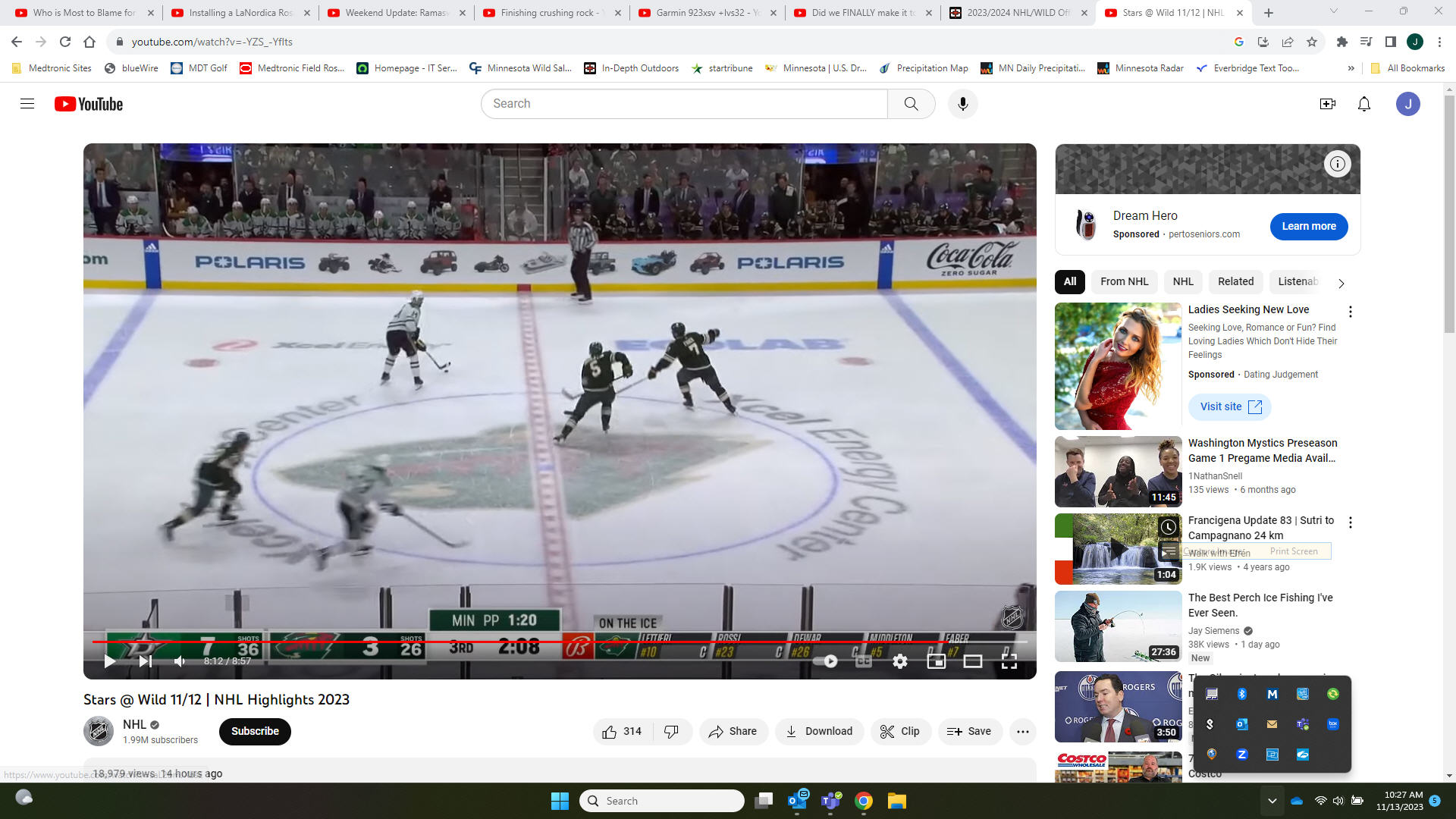Screen dimensions: 1456x819
Task: Switch to theater mode view
Action: 973,661
